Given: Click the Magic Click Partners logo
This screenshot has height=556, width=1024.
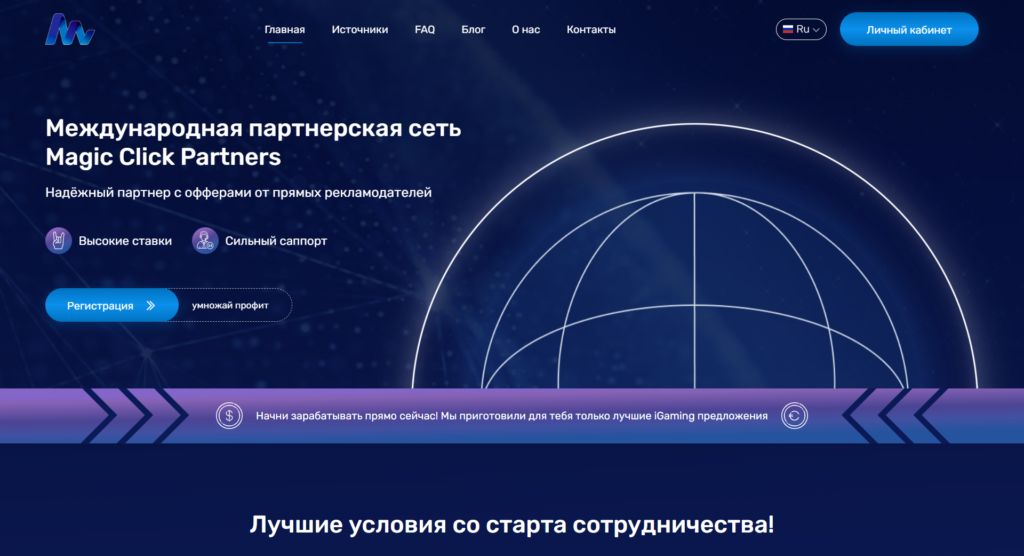Looking at the screenshot, I should (x=70, y=29).
